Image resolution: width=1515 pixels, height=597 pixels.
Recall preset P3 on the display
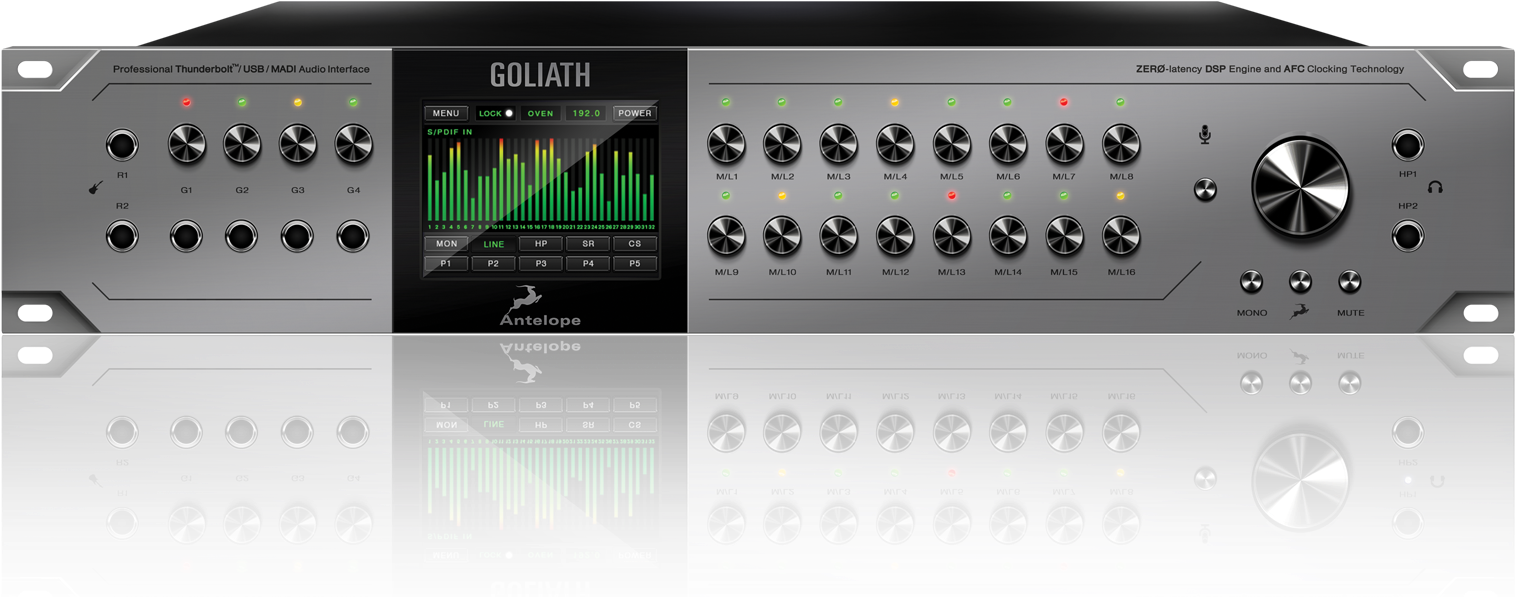[541, 264]
